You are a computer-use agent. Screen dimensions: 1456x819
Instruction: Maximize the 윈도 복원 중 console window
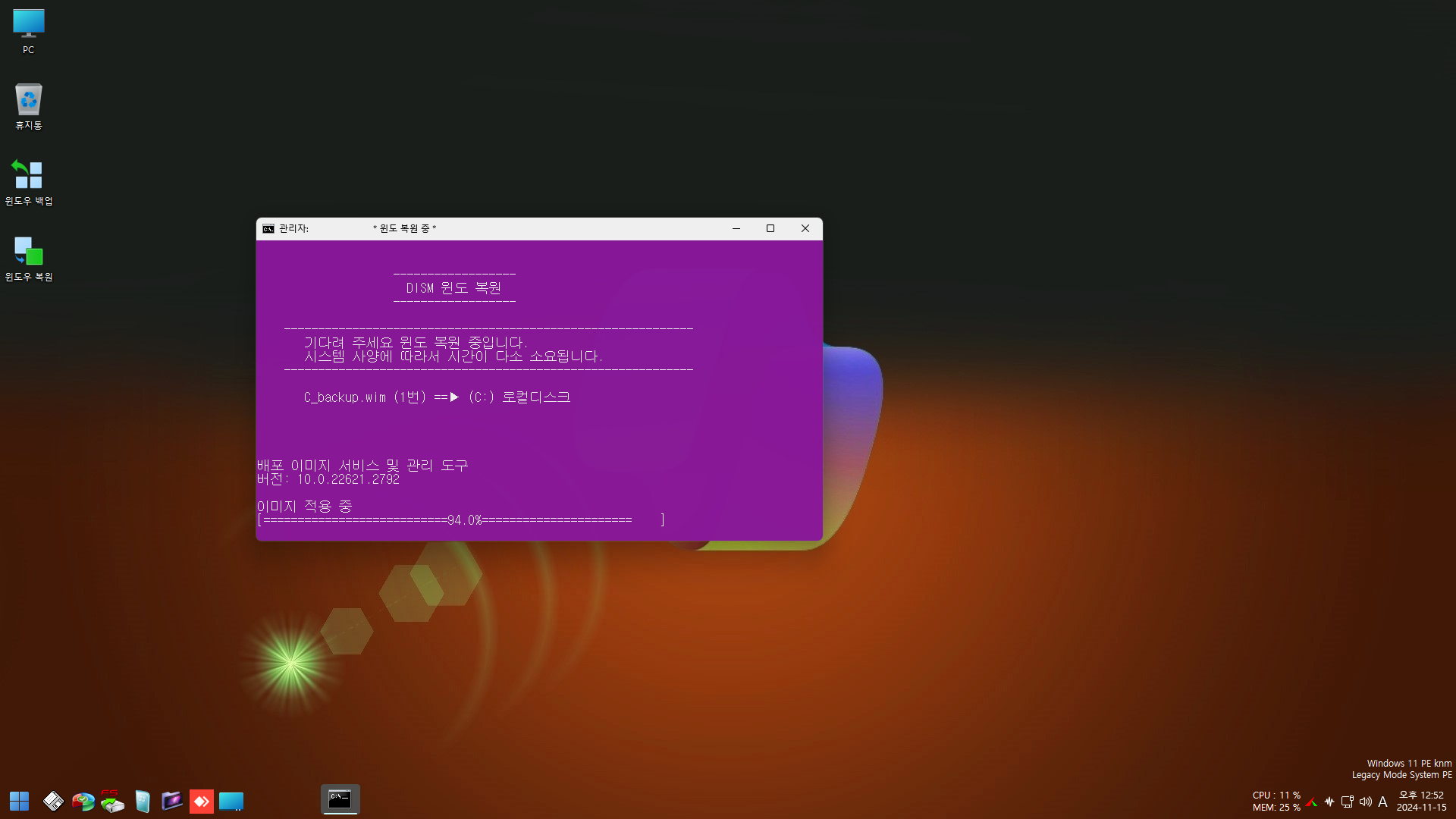(770, 228)
